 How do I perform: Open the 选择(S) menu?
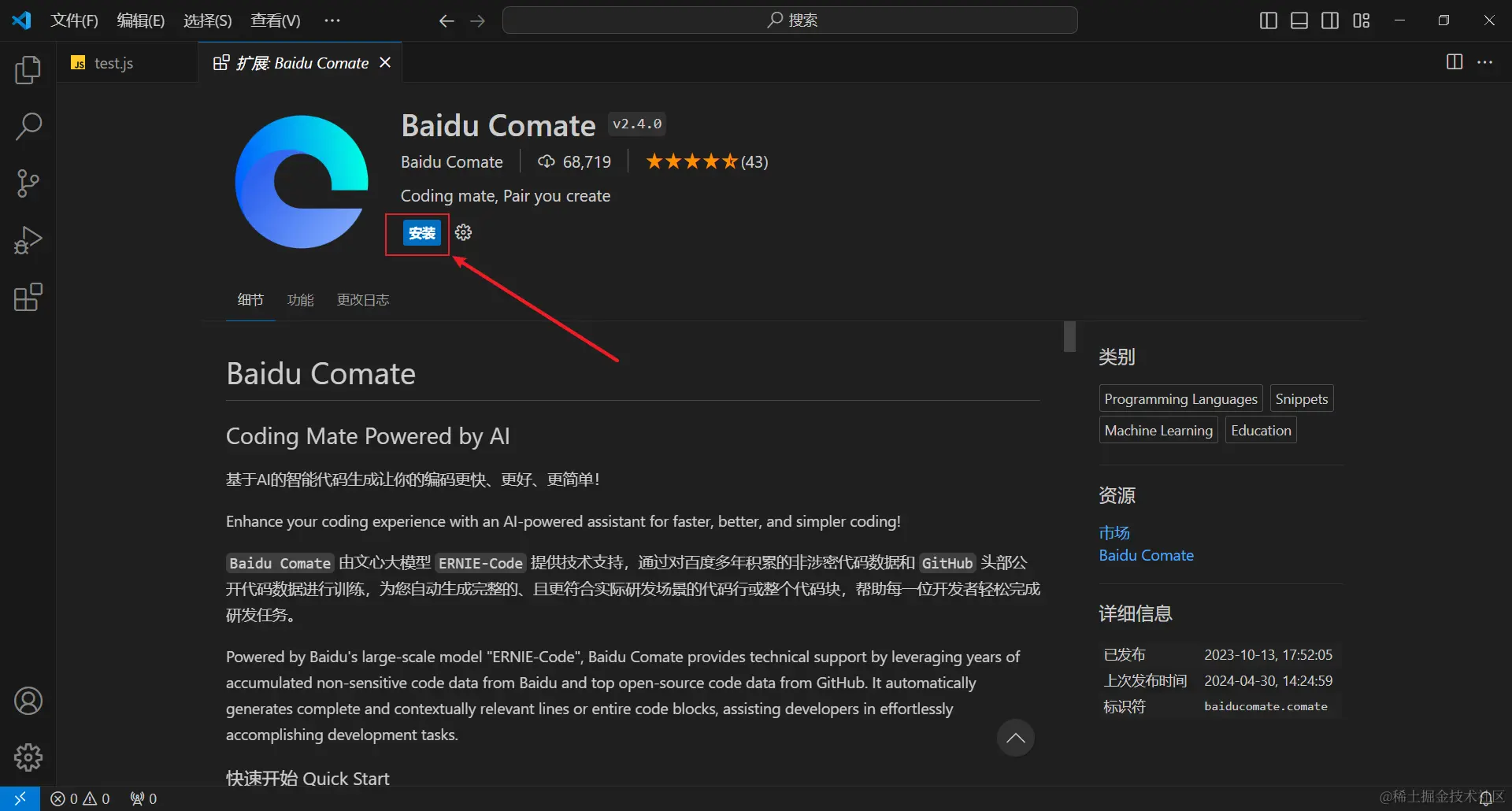click(x=208, y=20)
